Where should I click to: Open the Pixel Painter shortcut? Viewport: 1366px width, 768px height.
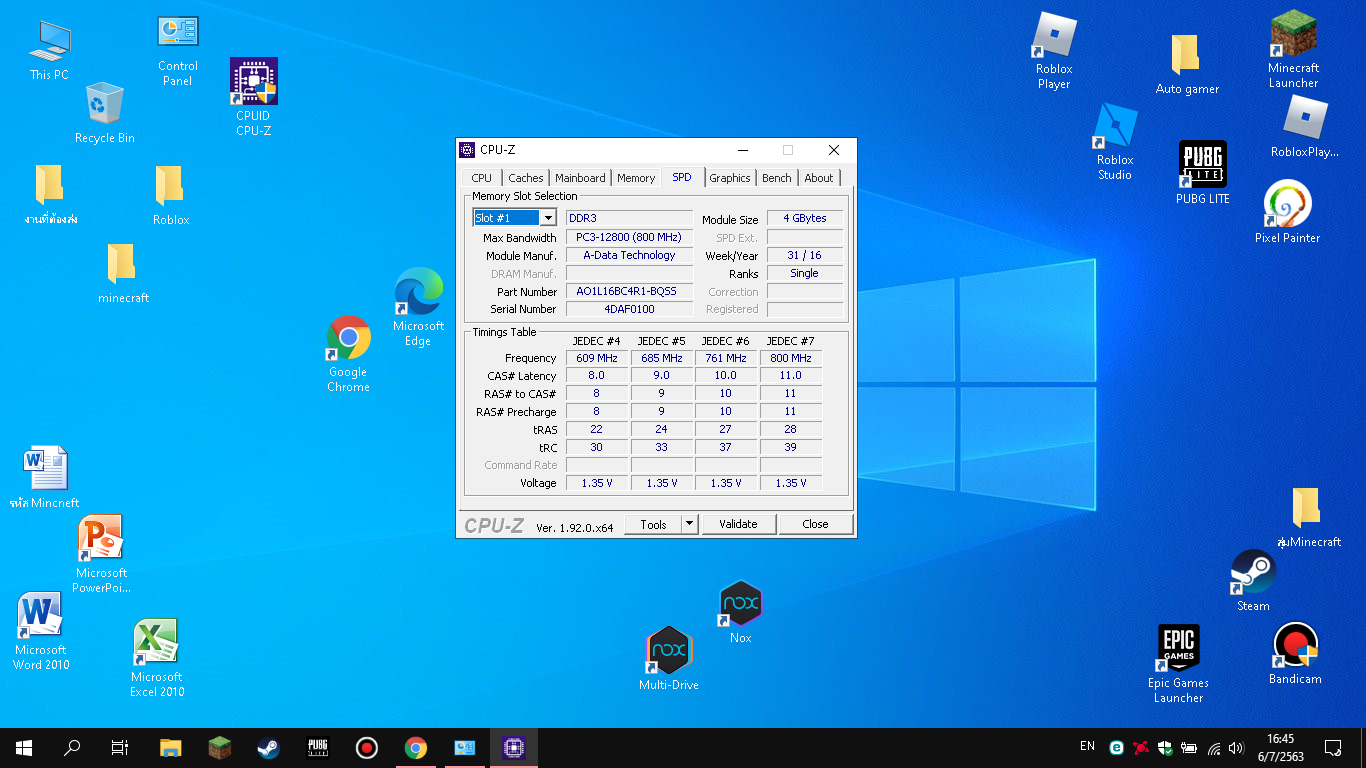(x=1287, y=205)
